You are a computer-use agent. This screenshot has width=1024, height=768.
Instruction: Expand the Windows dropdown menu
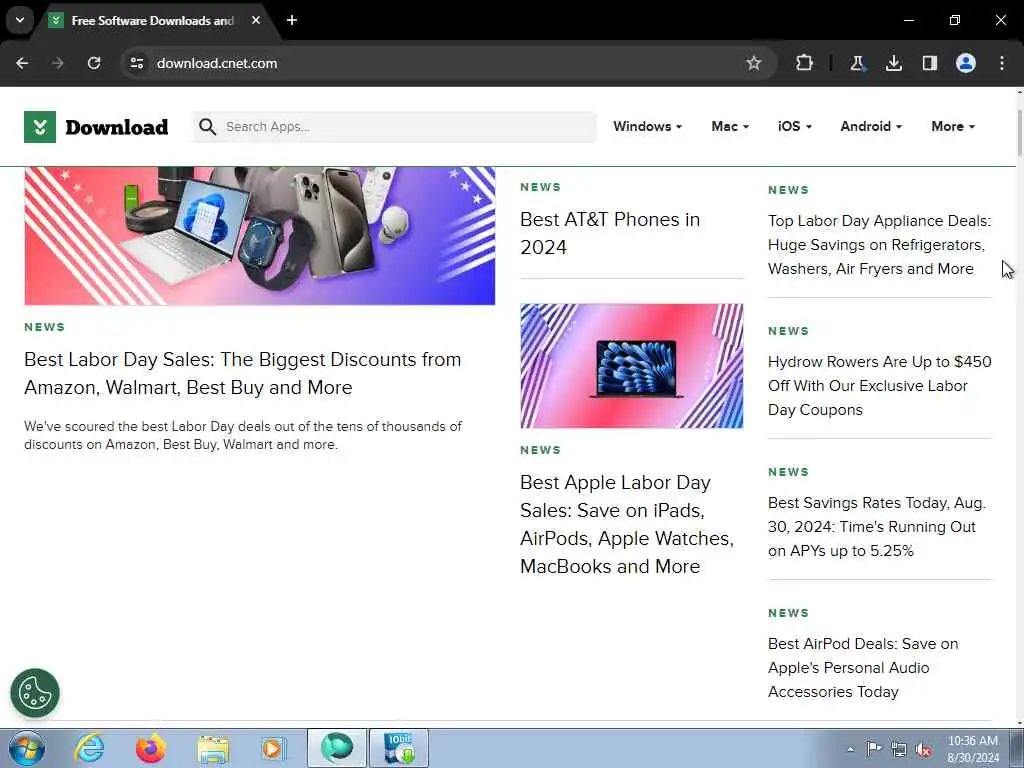point(647,127)
